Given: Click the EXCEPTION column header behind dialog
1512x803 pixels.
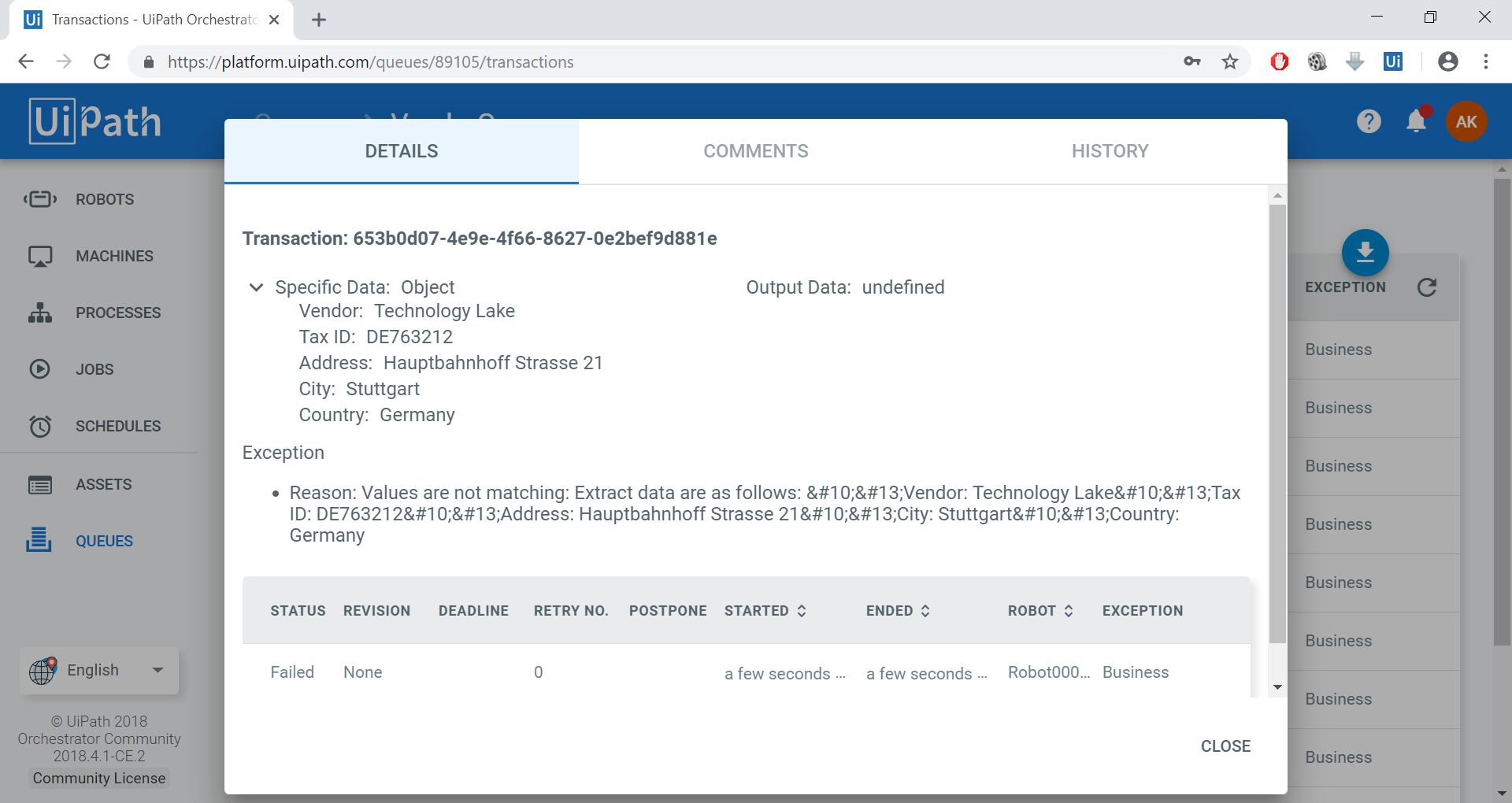Looking at the screenshot, I should pos(1345,287).
